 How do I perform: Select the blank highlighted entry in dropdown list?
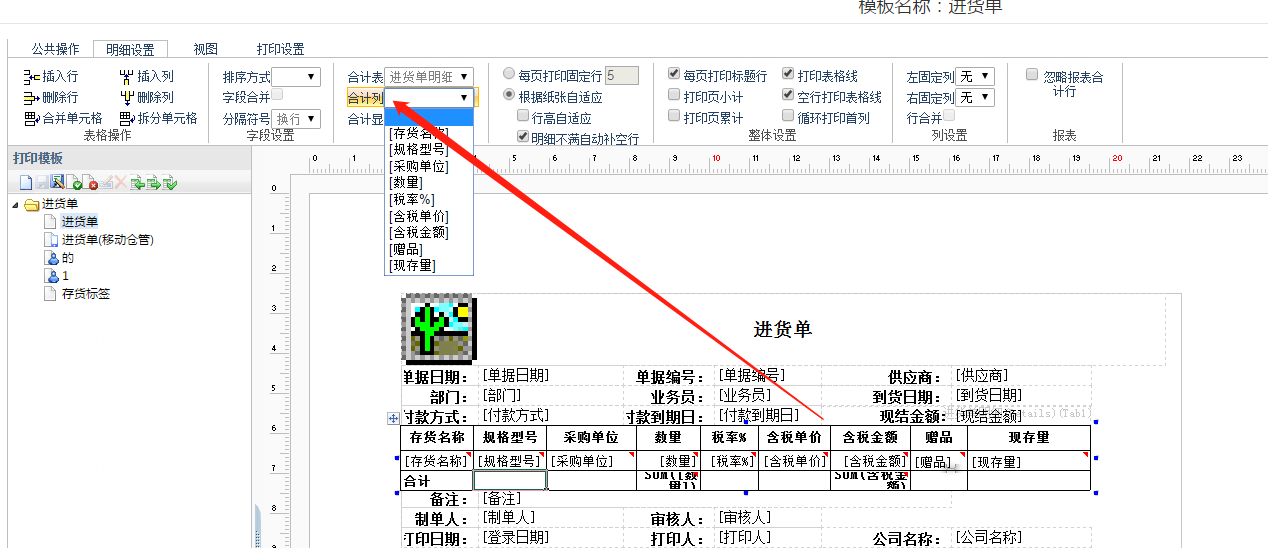(x=429, y=116)
